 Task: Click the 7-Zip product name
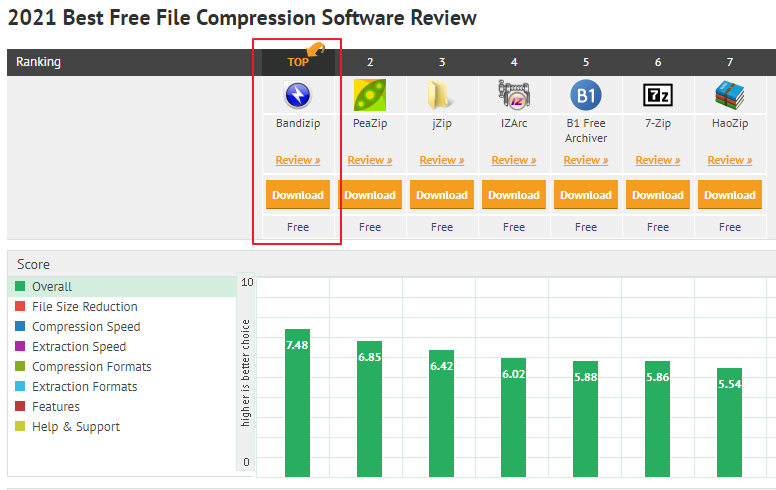tap(658, 123)
